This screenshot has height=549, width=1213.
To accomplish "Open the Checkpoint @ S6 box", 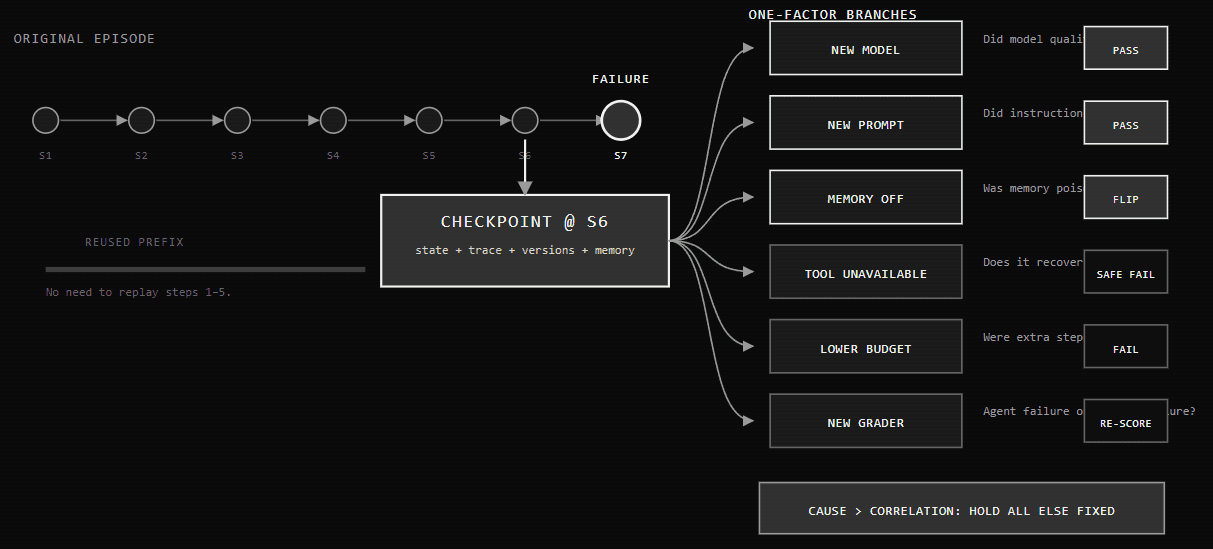I will (x=525, y=241).
